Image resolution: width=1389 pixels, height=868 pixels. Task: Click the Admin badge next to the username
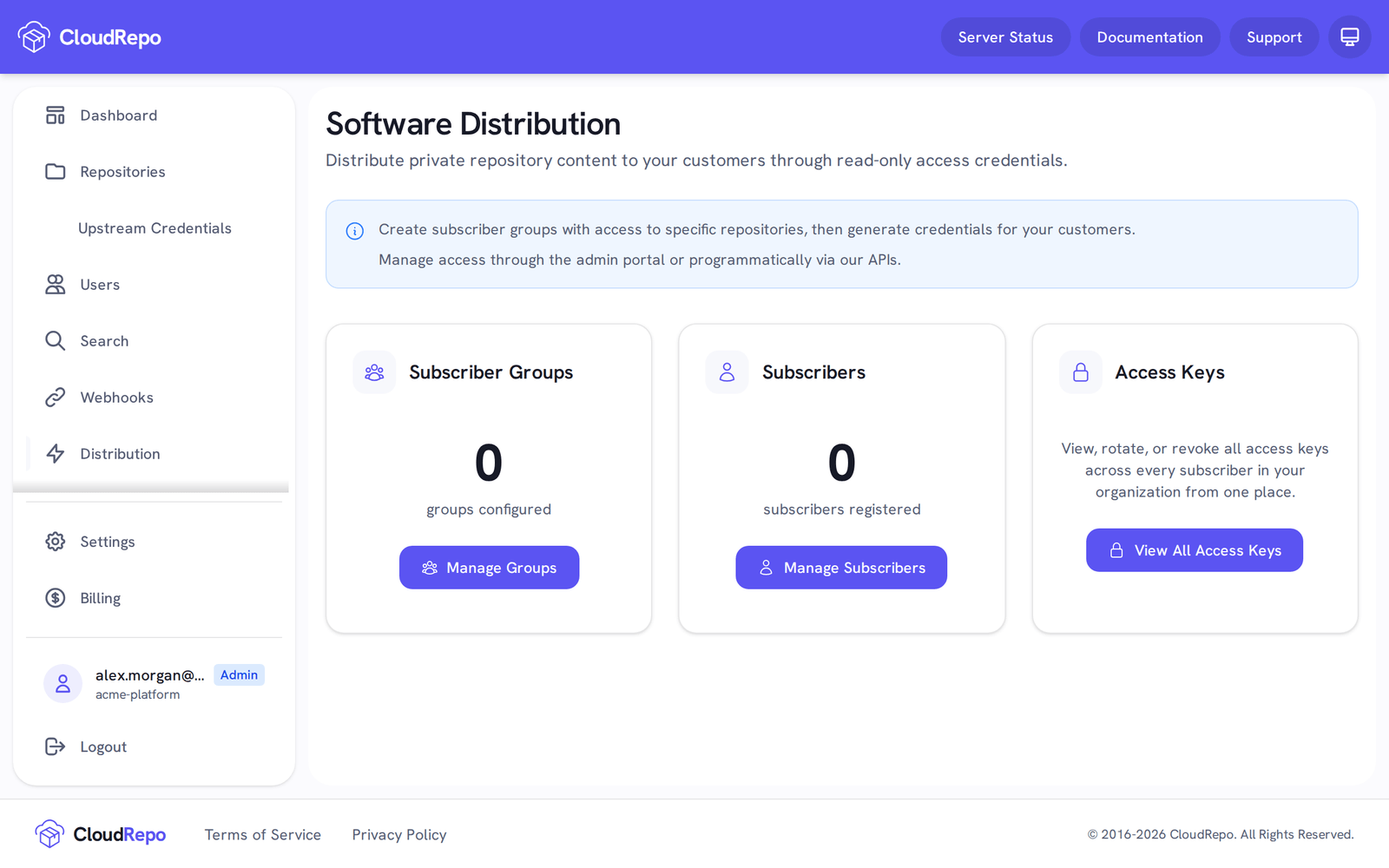pos(239,675)
